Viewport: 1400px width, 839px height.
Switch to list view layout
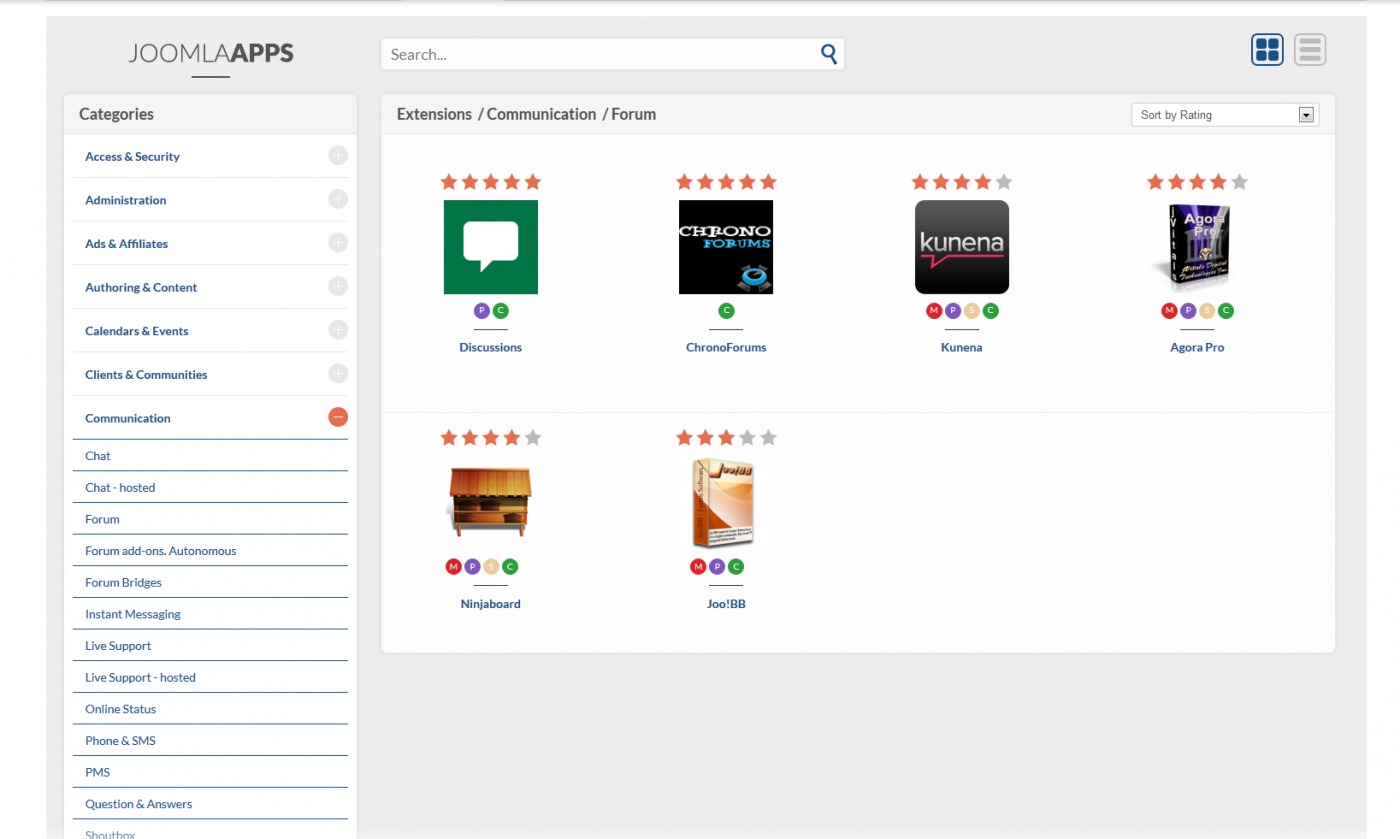coord(1310,50)
